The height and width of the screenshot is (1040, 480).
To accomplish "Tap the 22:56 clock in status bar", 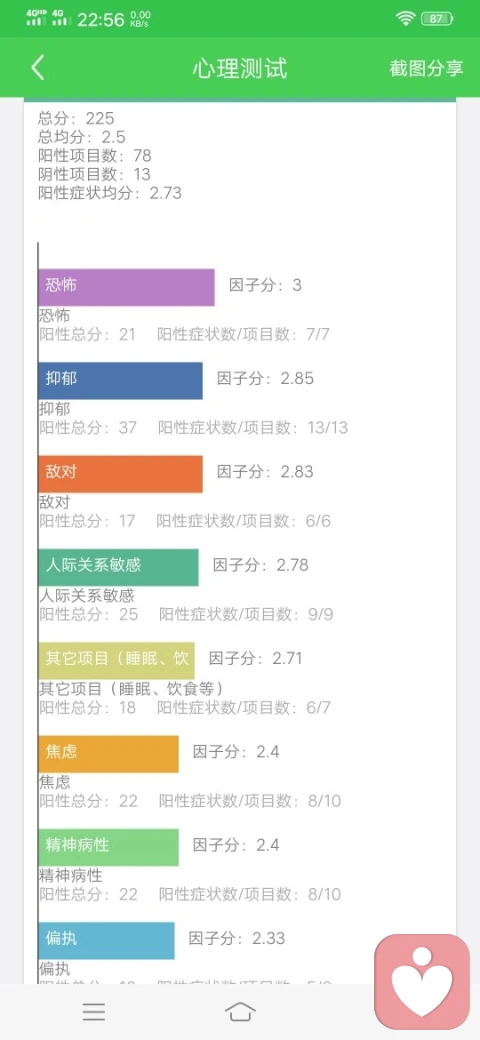I will (x=101, y=19).
